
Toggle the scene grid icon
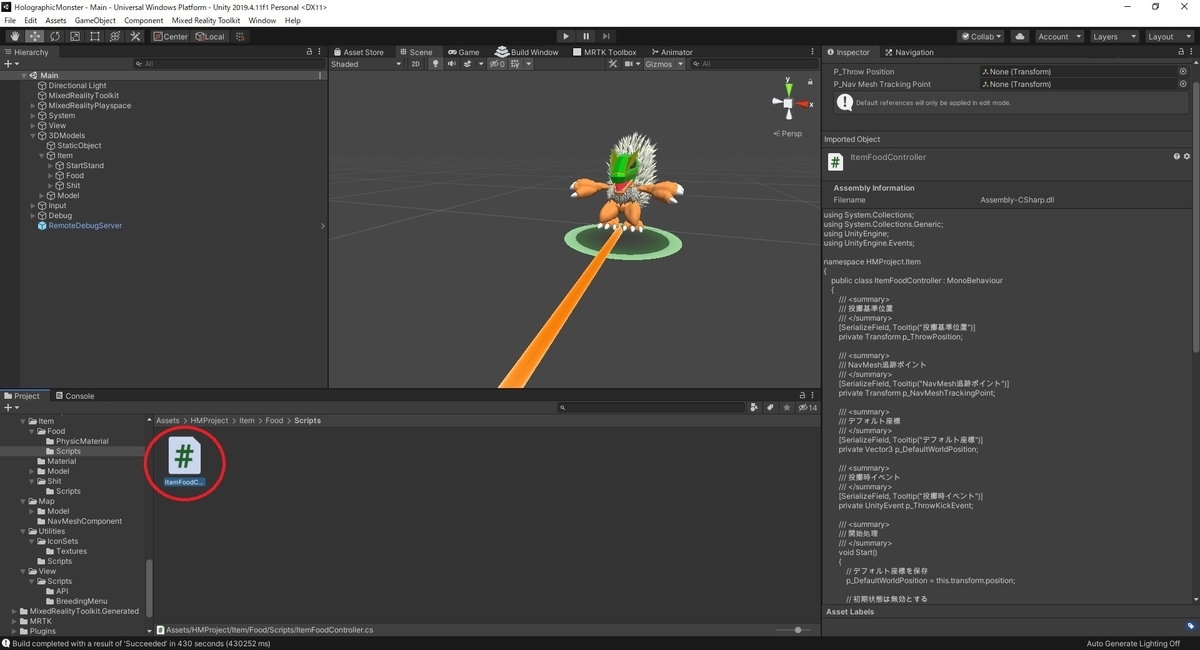[515, 64]
